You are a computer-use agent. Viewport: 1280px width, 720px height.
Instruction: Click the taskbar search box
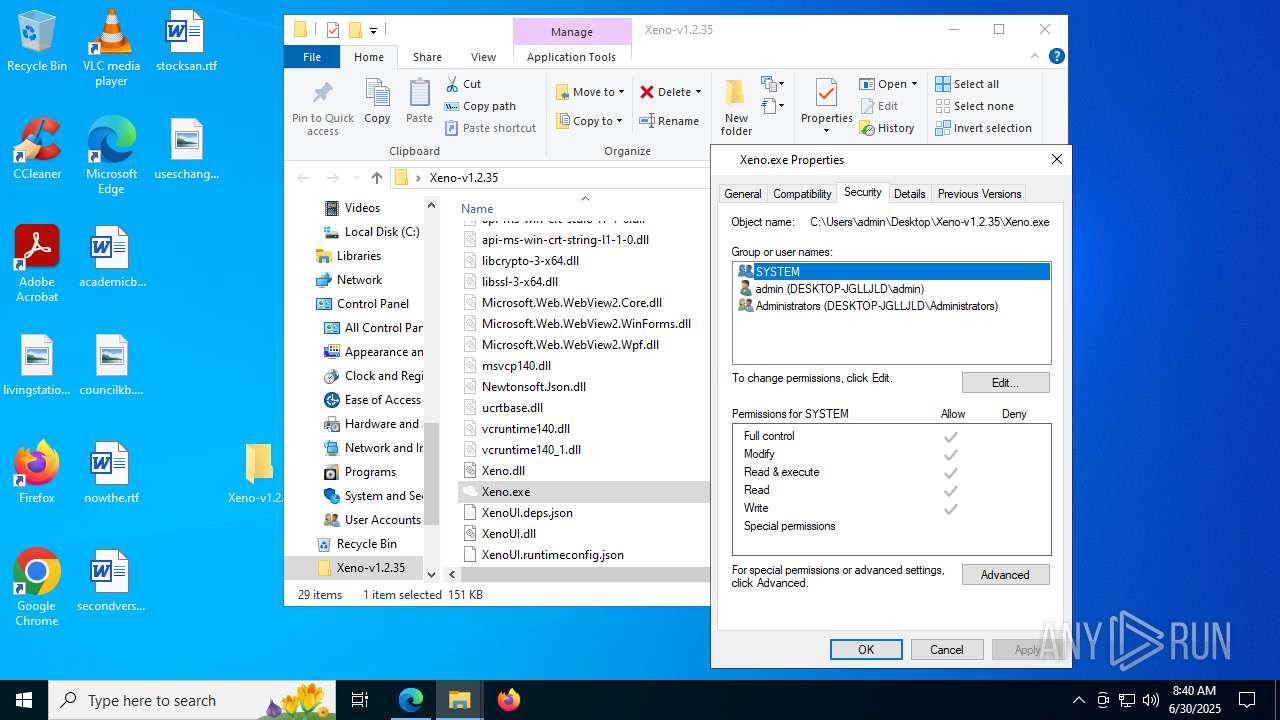(x=192, y=700)
